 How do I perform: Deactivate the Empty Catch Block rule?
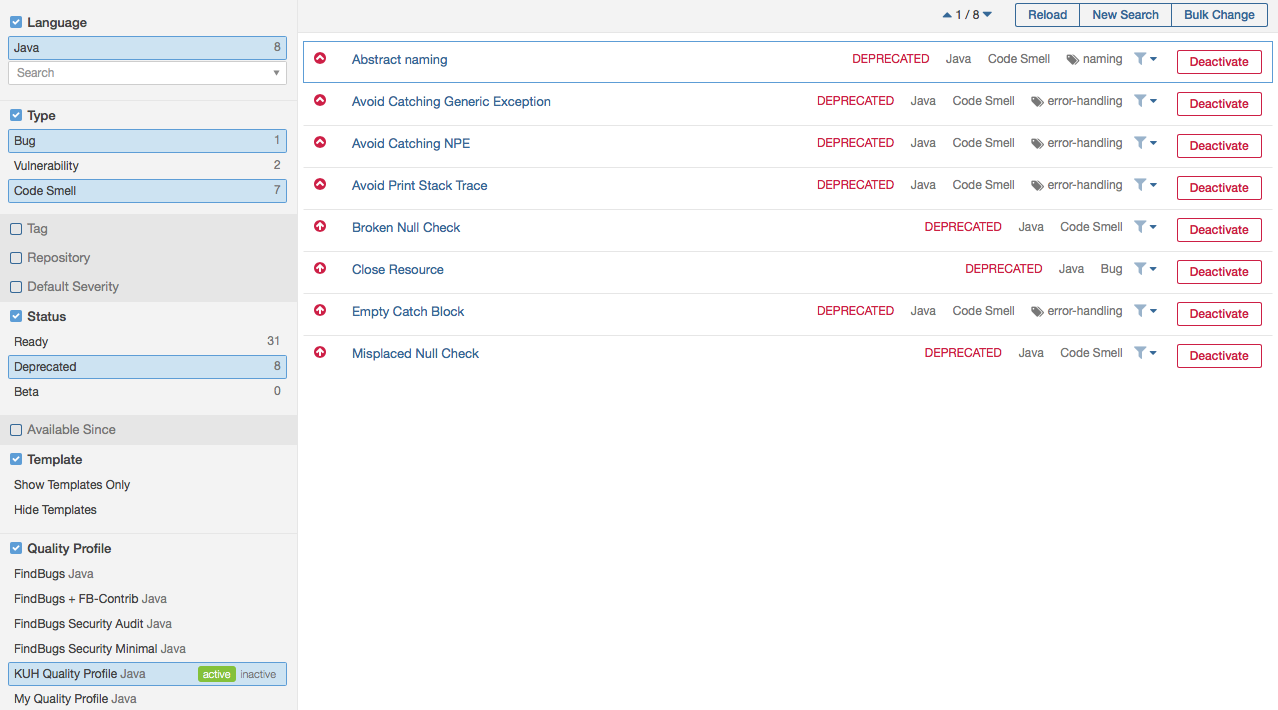[x=1218, y=314]
